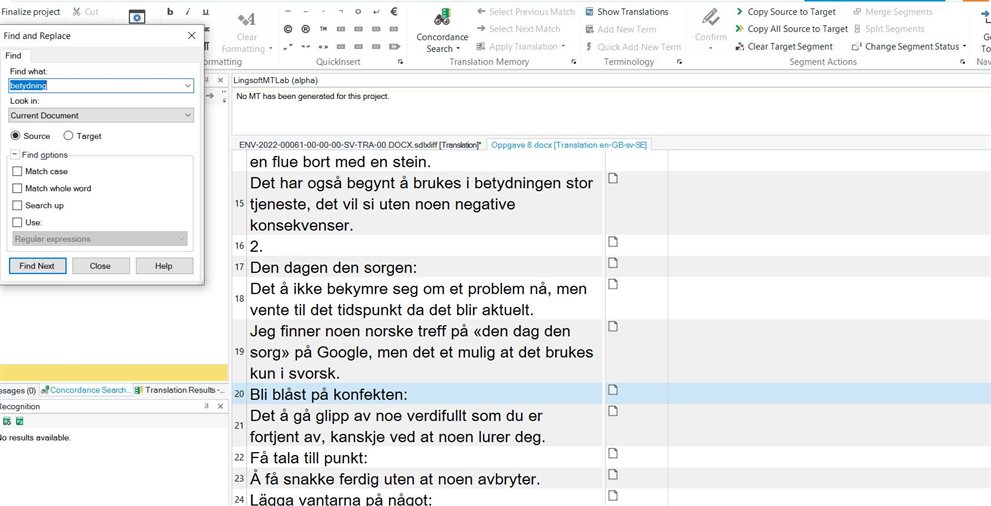Select the Find tab in dialog

[13, 56]
